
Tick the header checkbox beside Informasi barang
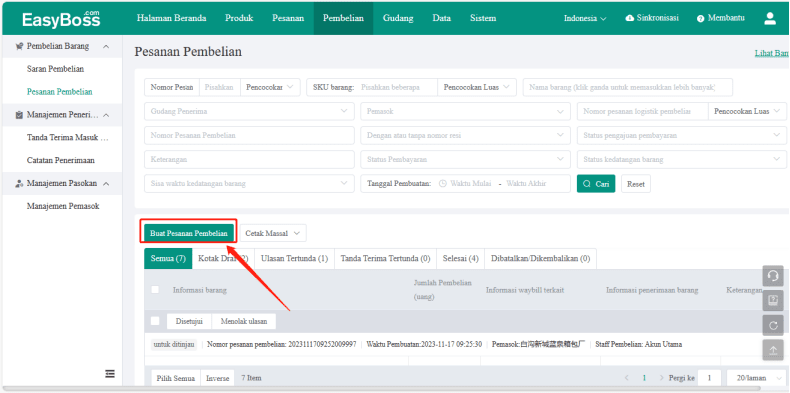[x=155, y=289]
